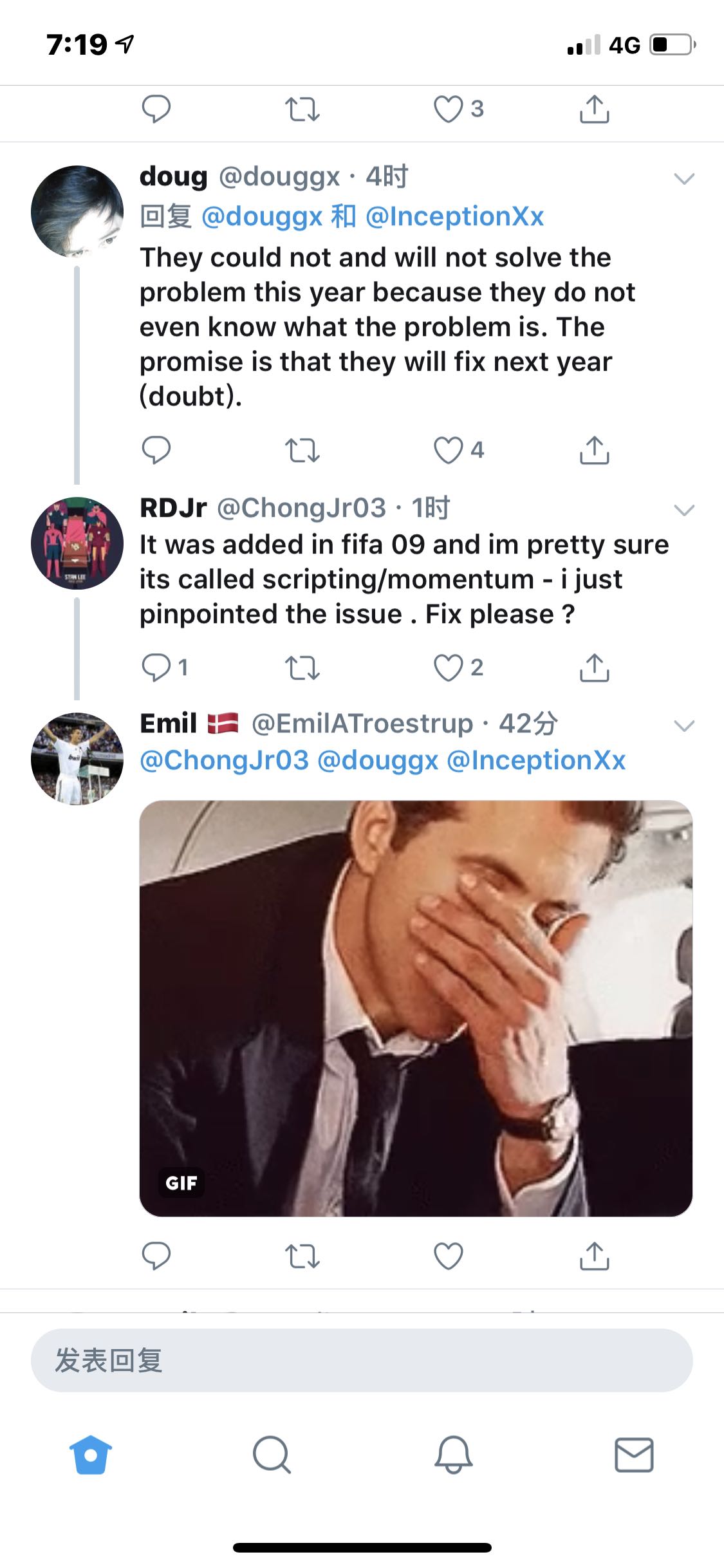Open the Notifications bell tab
Viewport: 724px width, 1568px height.
click(453, 1454)
